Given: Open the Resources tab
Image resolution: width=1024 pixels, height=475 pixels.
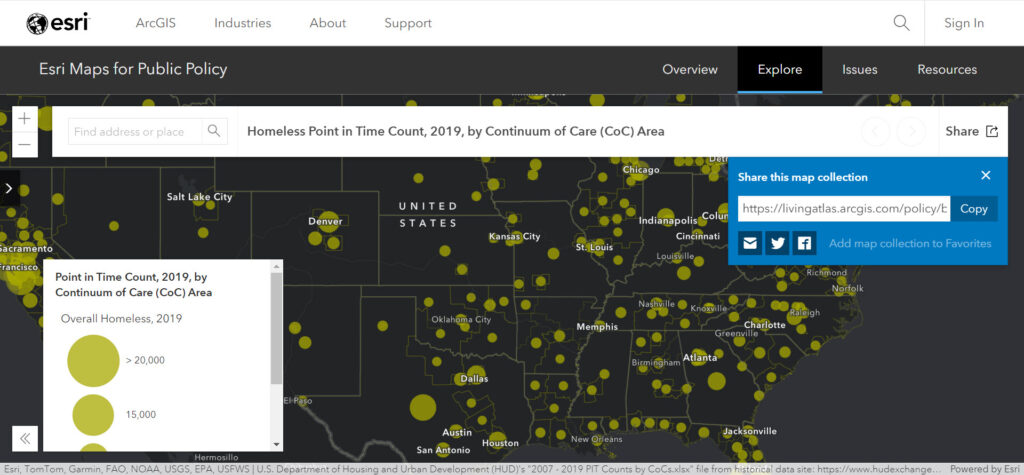Looking at the screenshot, I should click(947, 69).
